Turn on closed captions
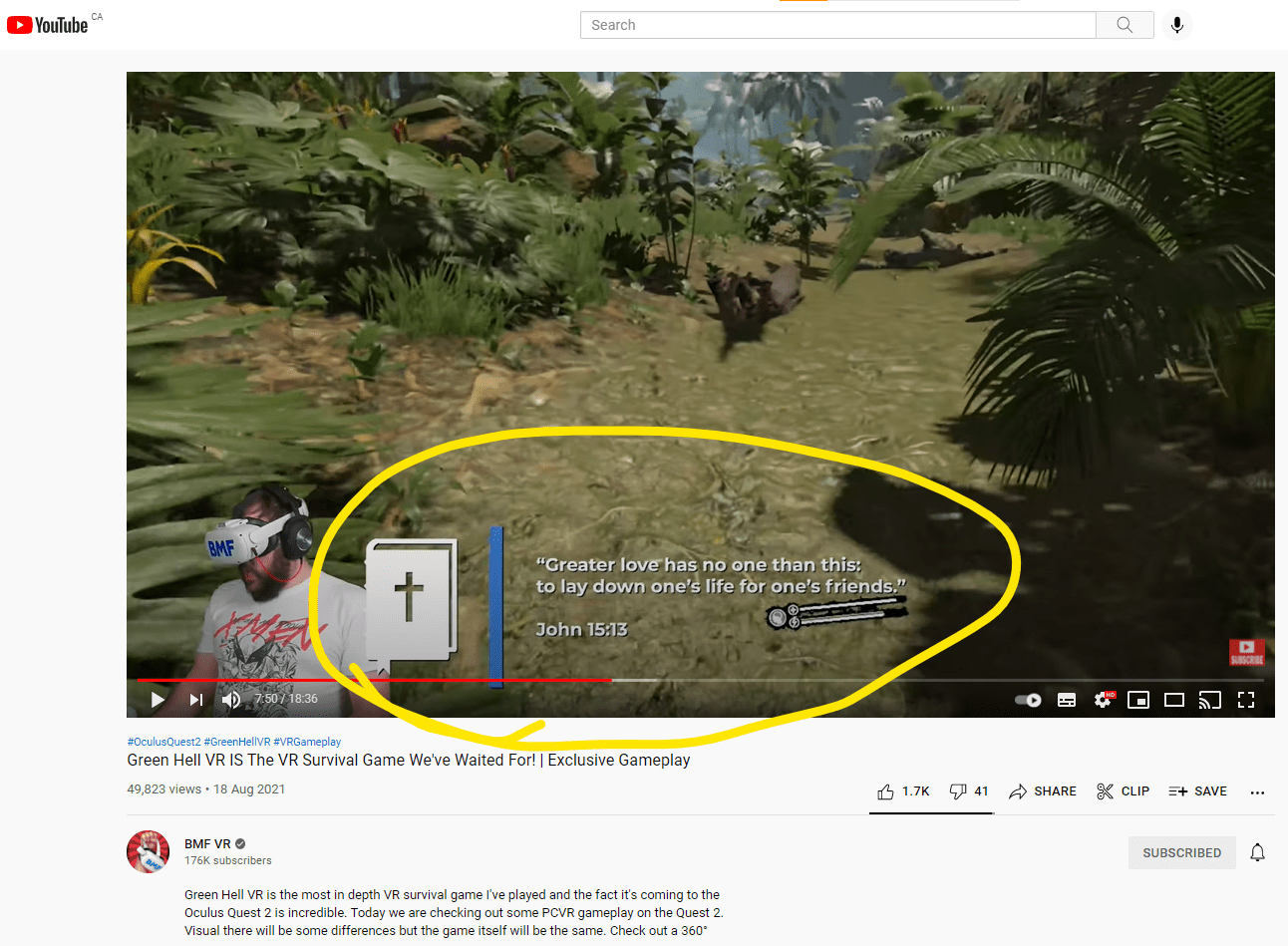This screenshot has height=946, width=1288. [x=1067, y=700]
